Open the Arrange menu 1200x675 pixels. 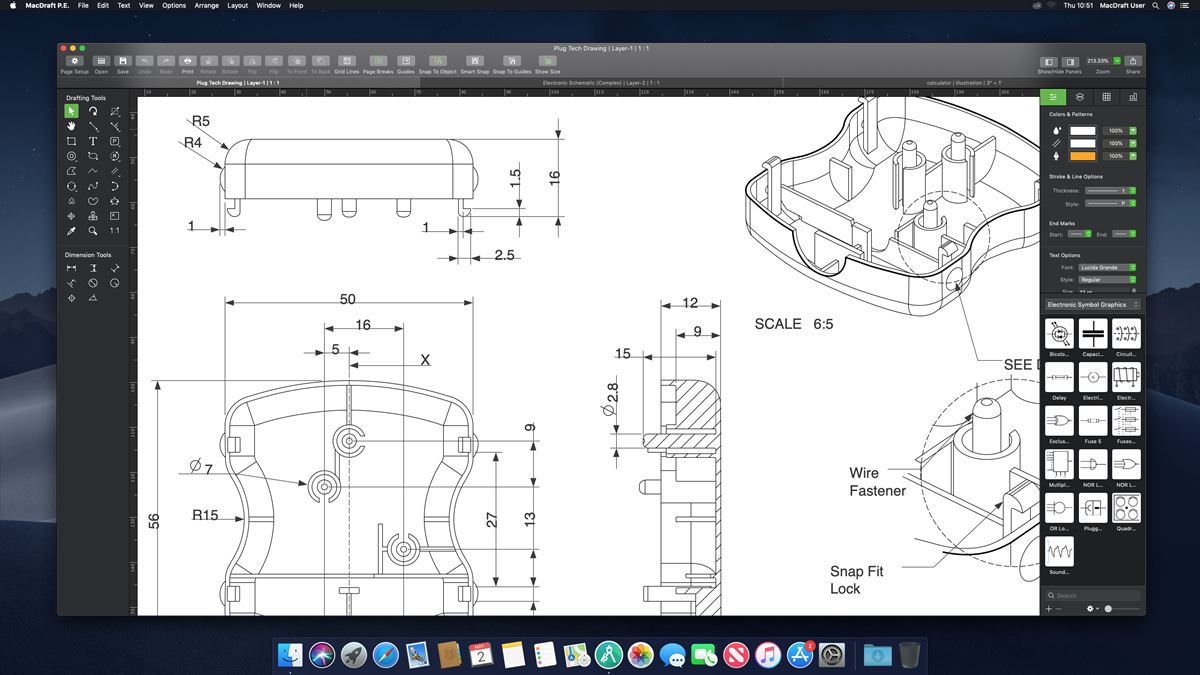pos(206,5)
